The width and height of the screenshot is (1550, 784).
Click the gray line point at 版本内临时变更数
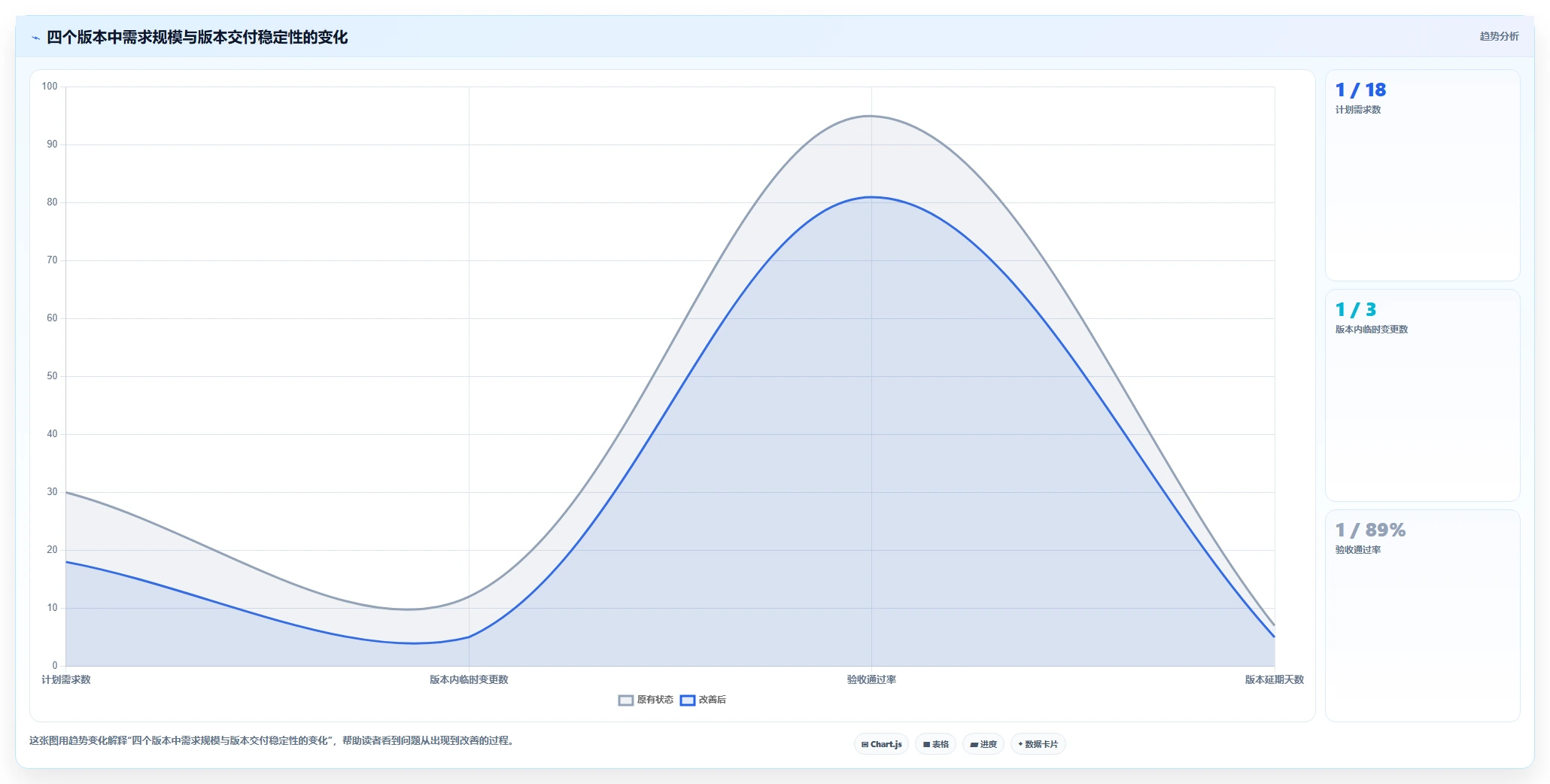coord(469,597)
